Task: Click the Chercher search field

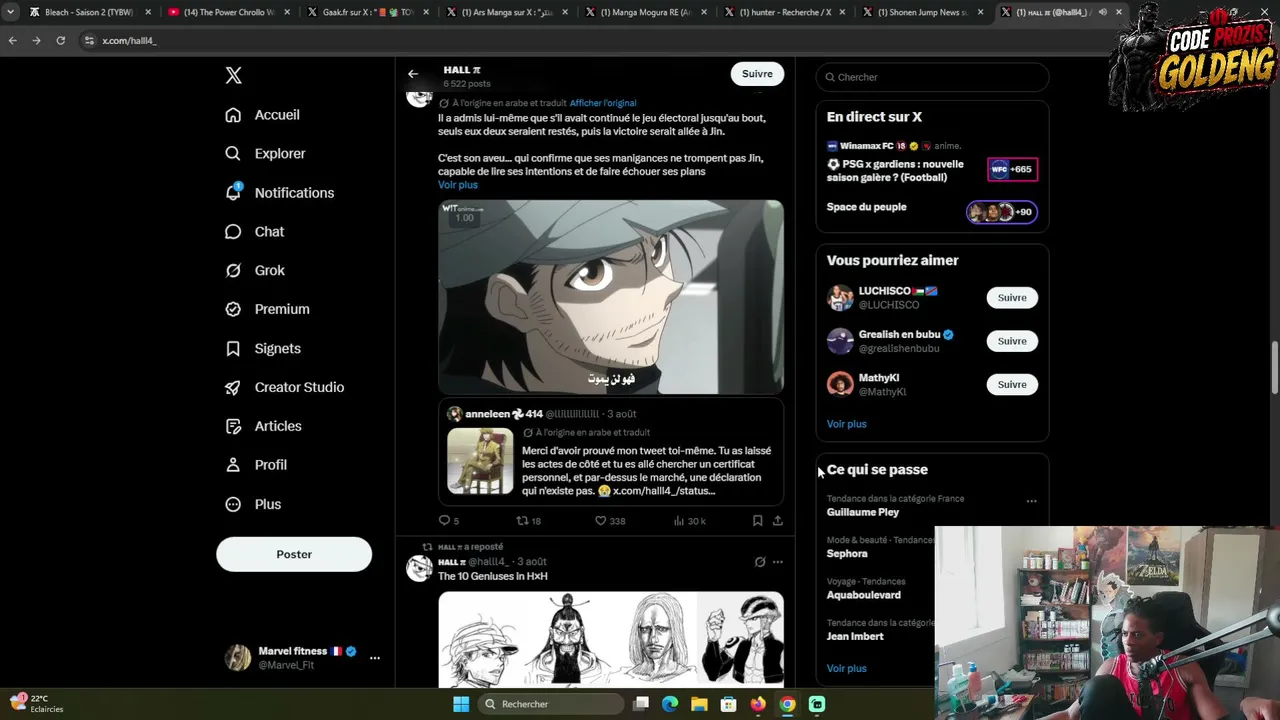Action: tap(932, 77)
